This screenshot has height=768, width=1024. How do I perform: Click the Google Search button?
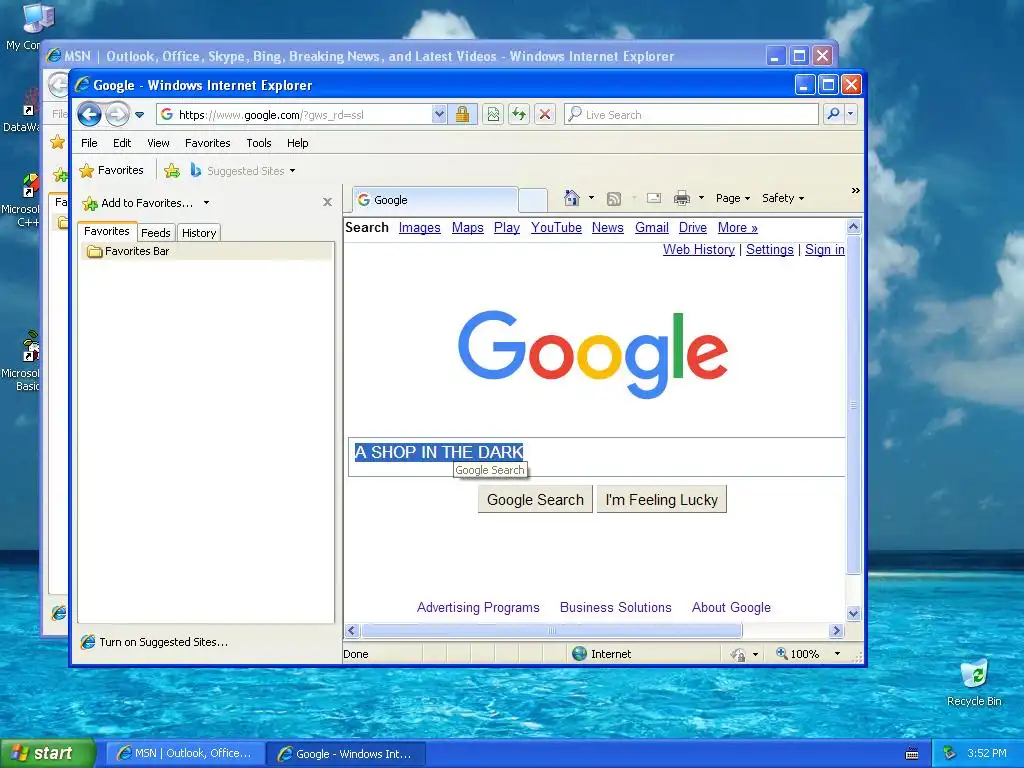pyautogui.click(x=536, y=500)
